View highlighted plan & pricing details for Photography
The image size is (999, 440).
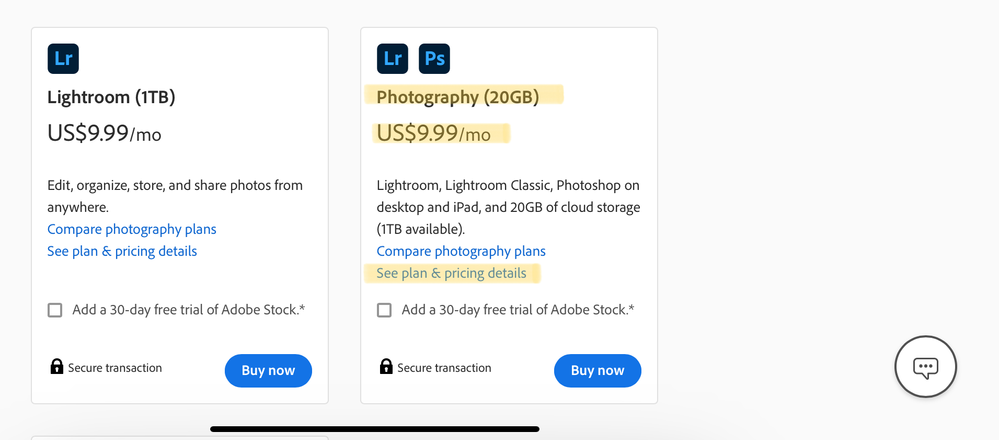(451, 273)
